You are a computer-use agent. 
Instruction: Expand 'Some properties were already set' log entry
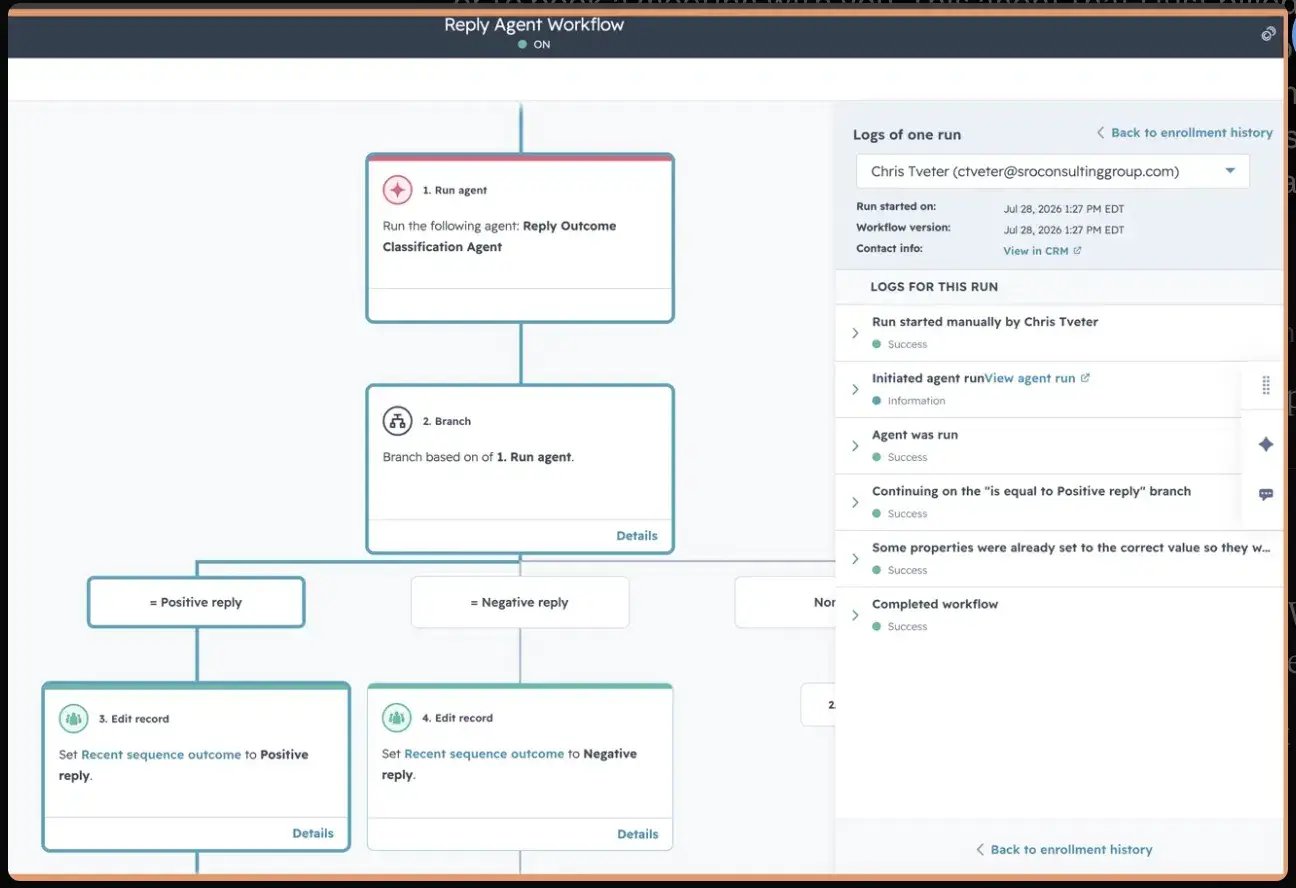[855, 559]
